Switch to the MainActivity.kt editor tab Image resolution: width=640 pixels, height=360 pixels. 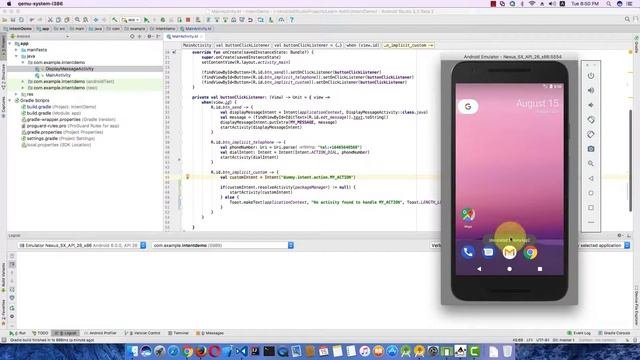tap(184, 36)
